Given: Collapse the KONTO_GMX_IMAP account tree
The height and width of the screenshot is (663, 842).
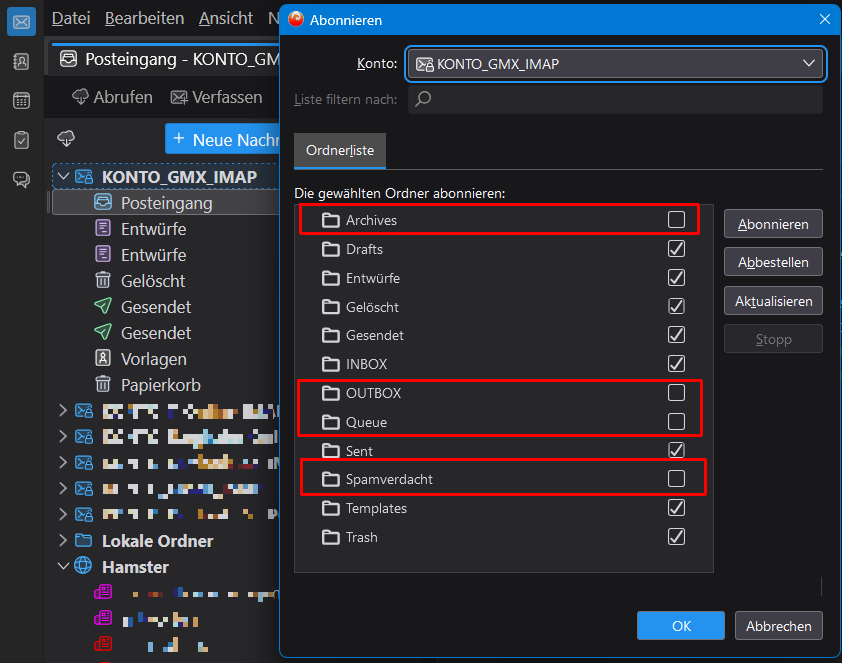Looking at the screenshot, I should (x=64, y=177).
